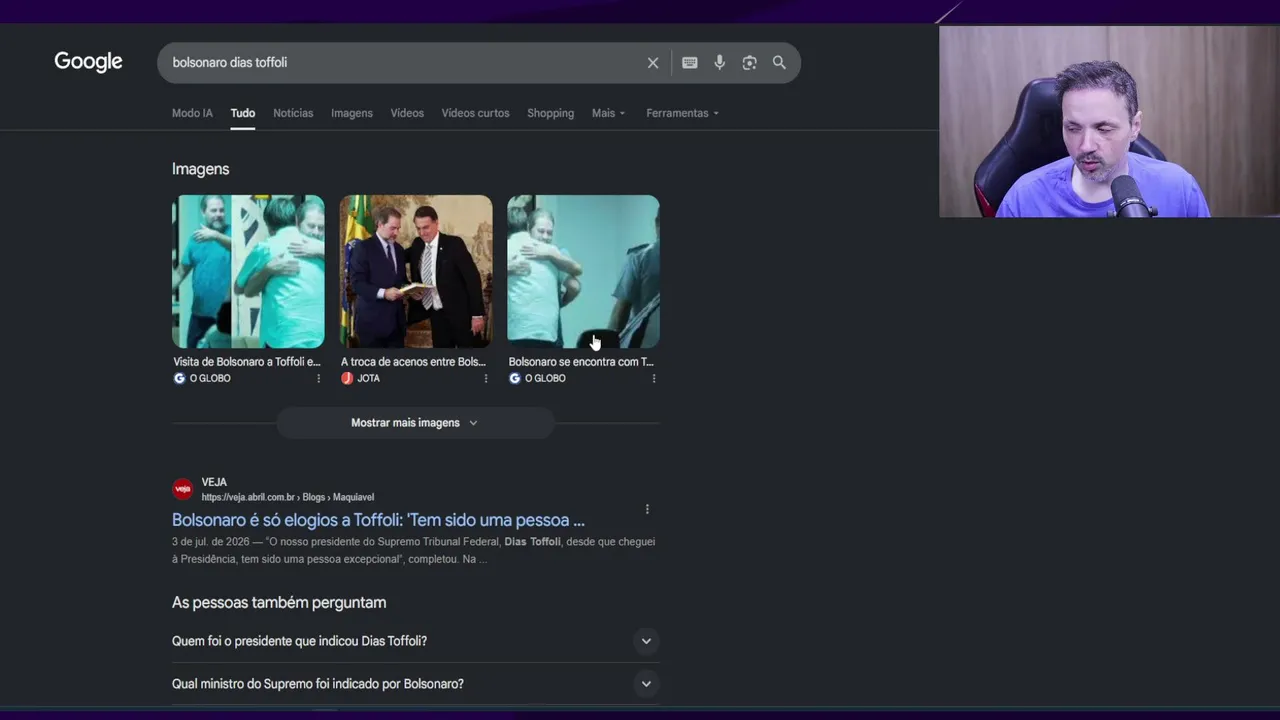Click the 'A troca de acenos entre Bols...' caption
Screen dimensions: 1280x720
413,362
